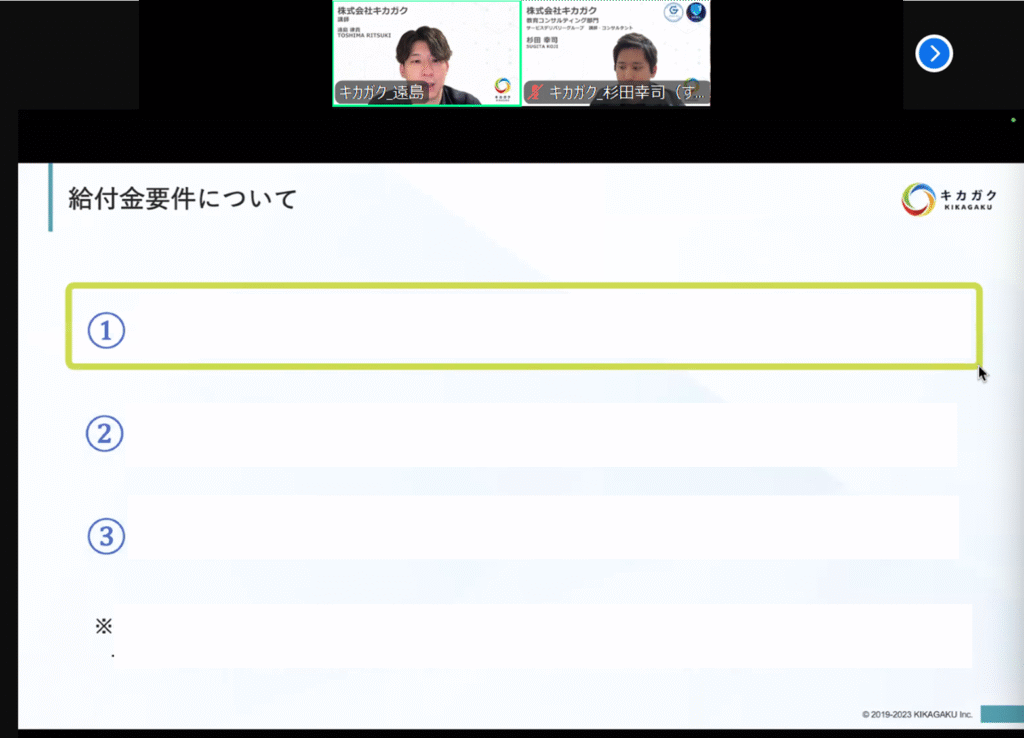Viewport: 1024px width, 738px height.
Task: Click the blank white box beside ②
Action: 540,435
